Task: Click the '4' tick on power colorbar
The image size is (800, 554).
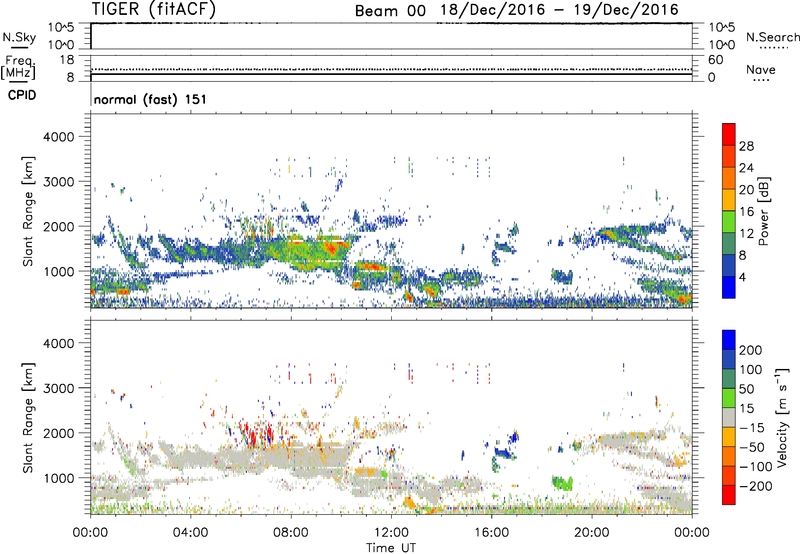Action: pyautogui.click(x=743, y=277)
